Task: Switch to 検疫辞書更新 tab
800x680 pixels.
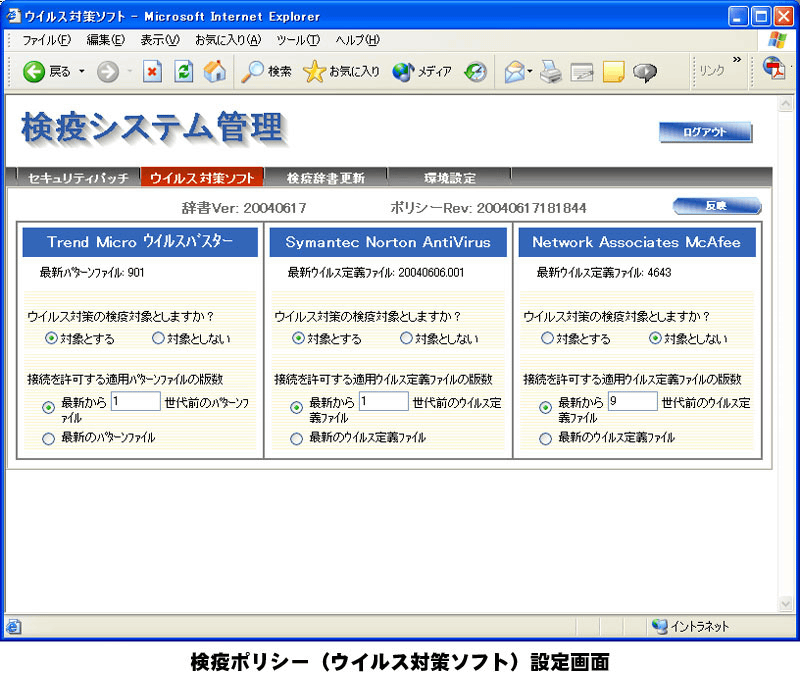Action: tap(326, 178)
